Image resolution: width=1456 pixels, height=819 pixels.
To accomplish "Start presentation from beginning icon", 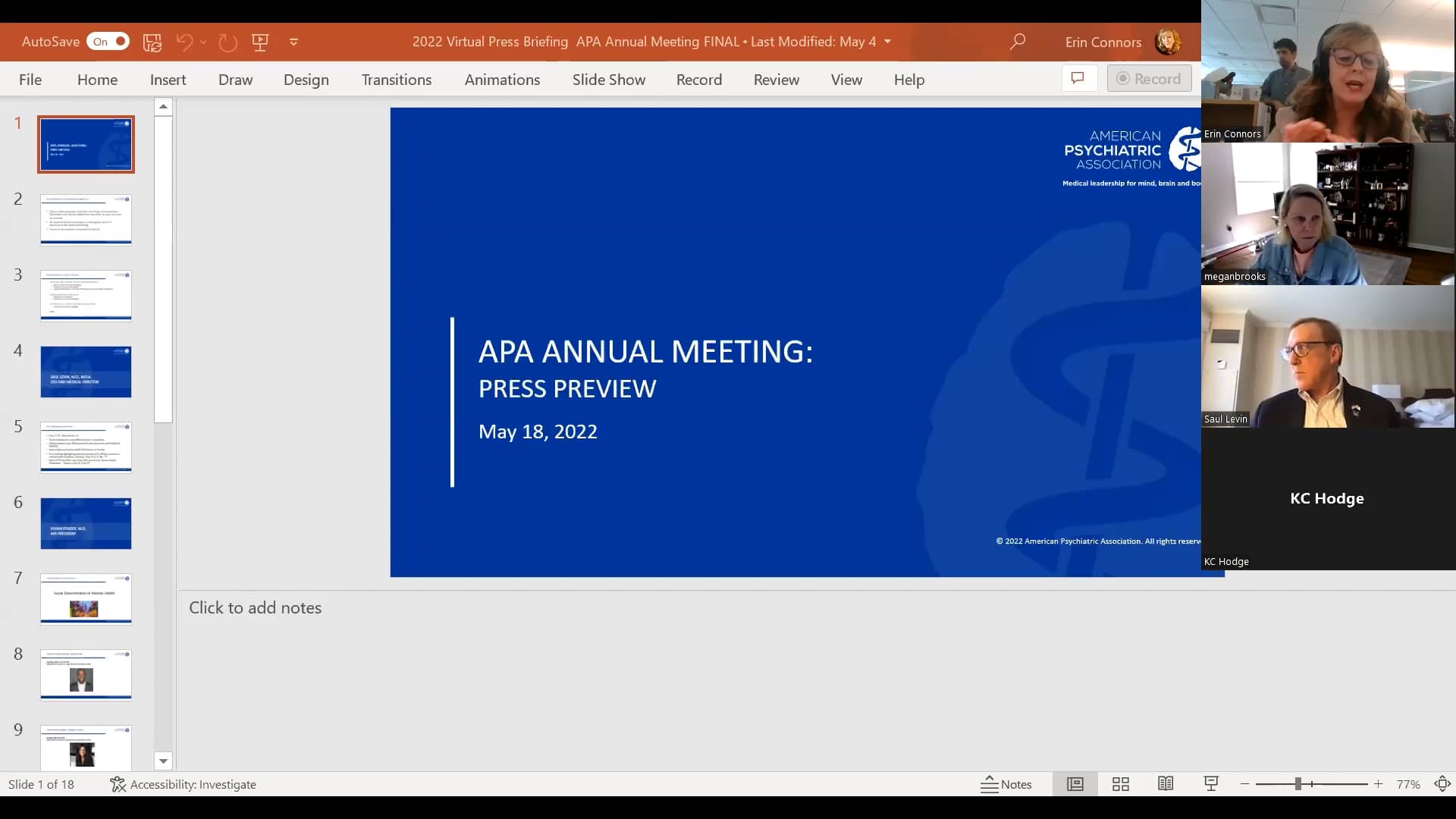I will coord(260,42).
